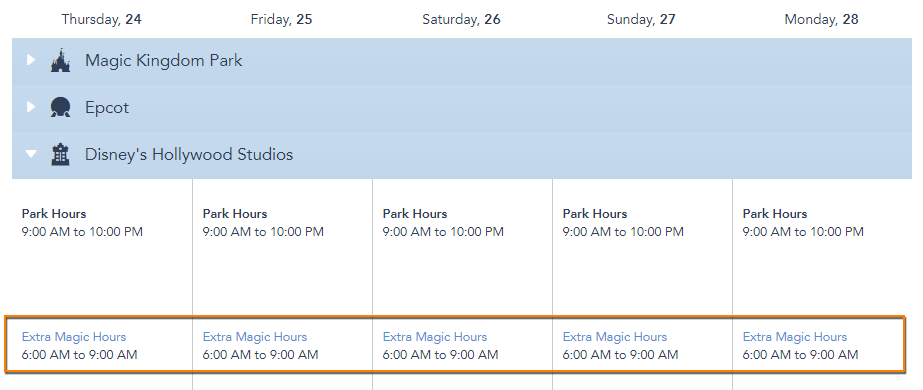Select the Saturday, 26 column header
Viewport: 923px width, 390px height.
(462, 19)
